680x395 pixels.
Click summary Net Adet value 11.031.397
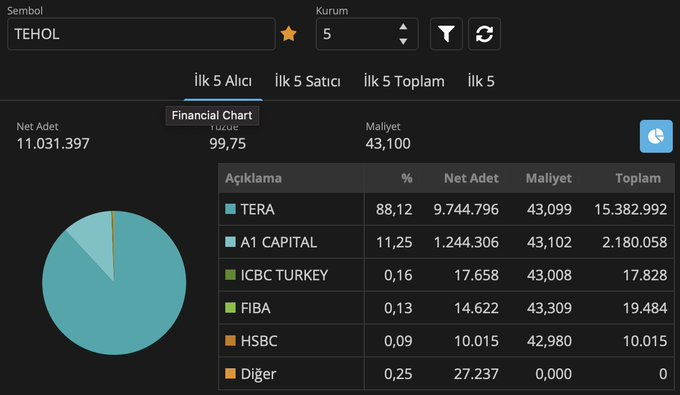point(53,144)
